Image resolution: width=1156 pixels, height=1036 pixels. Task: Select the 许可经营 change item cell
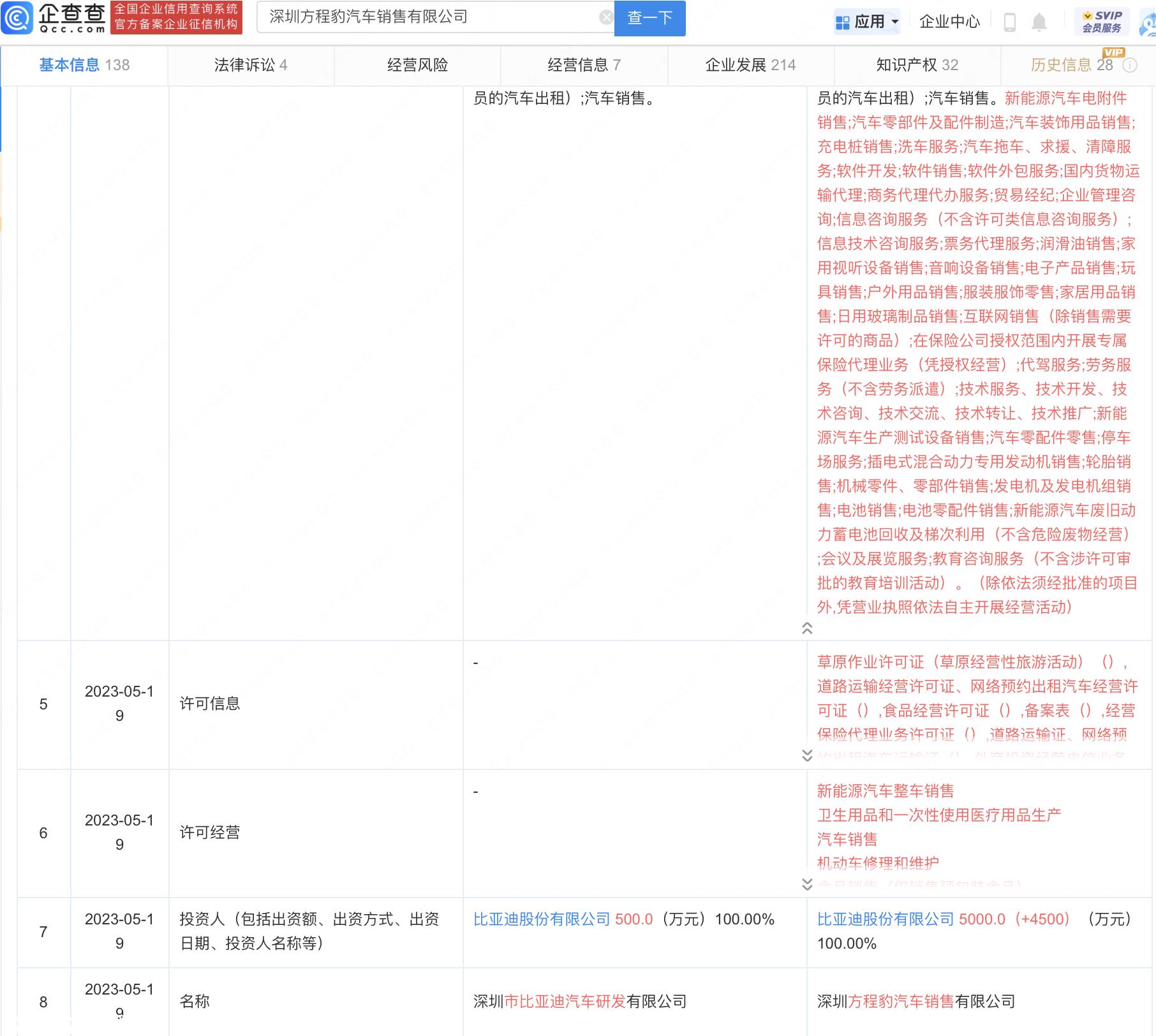click(316, 833)
